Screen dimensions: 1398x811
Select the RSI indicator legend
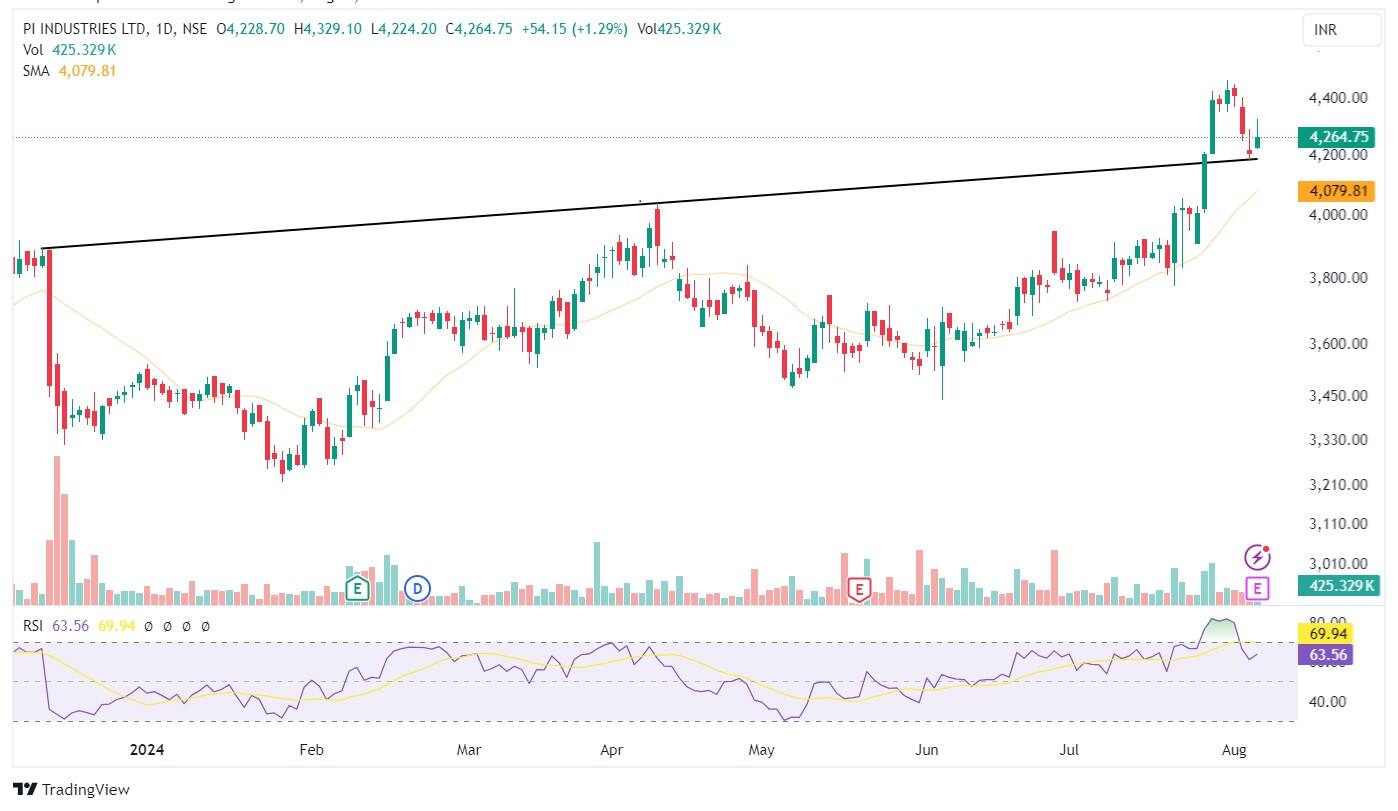115,626
